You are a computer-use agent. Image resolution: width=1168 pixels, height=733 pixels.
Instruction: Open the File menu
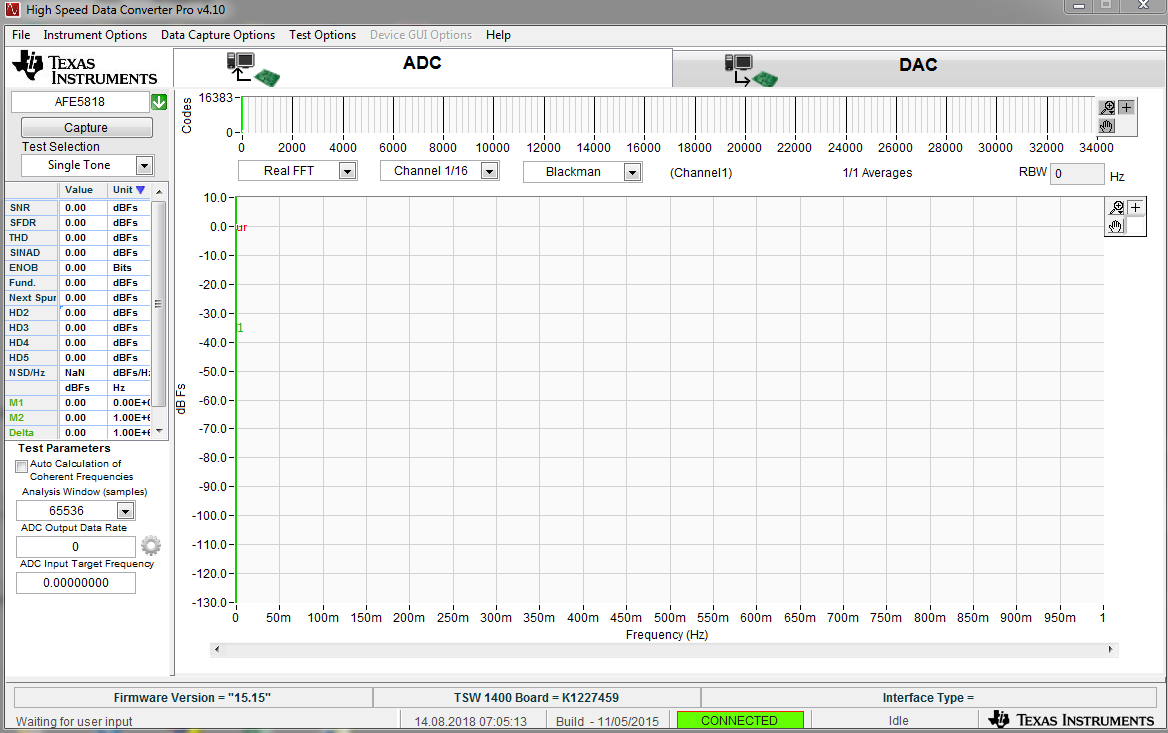coord(21,35)
